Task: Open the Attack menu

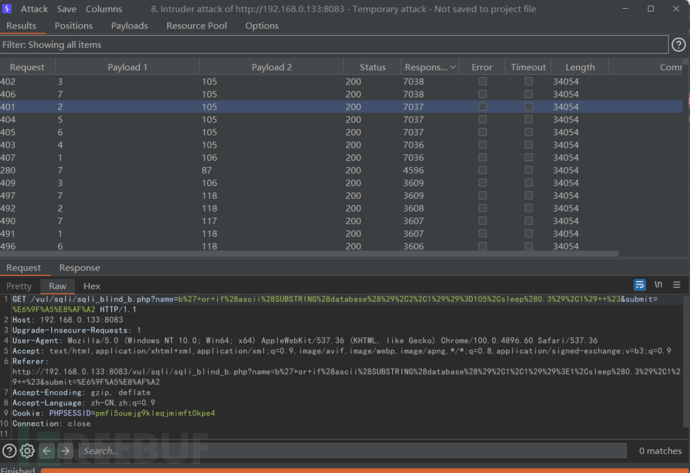Action: pos(34,9)
